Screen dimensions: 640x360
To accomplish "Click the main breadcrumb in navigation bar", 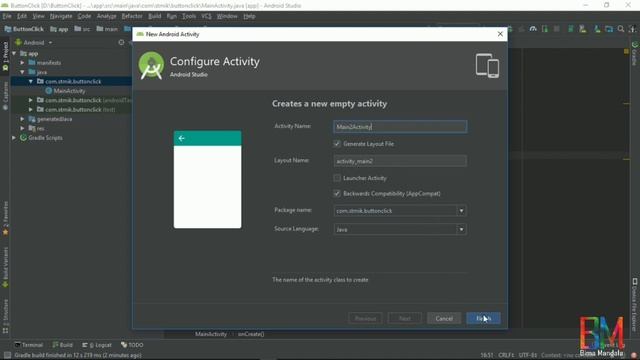I will 107,29.
